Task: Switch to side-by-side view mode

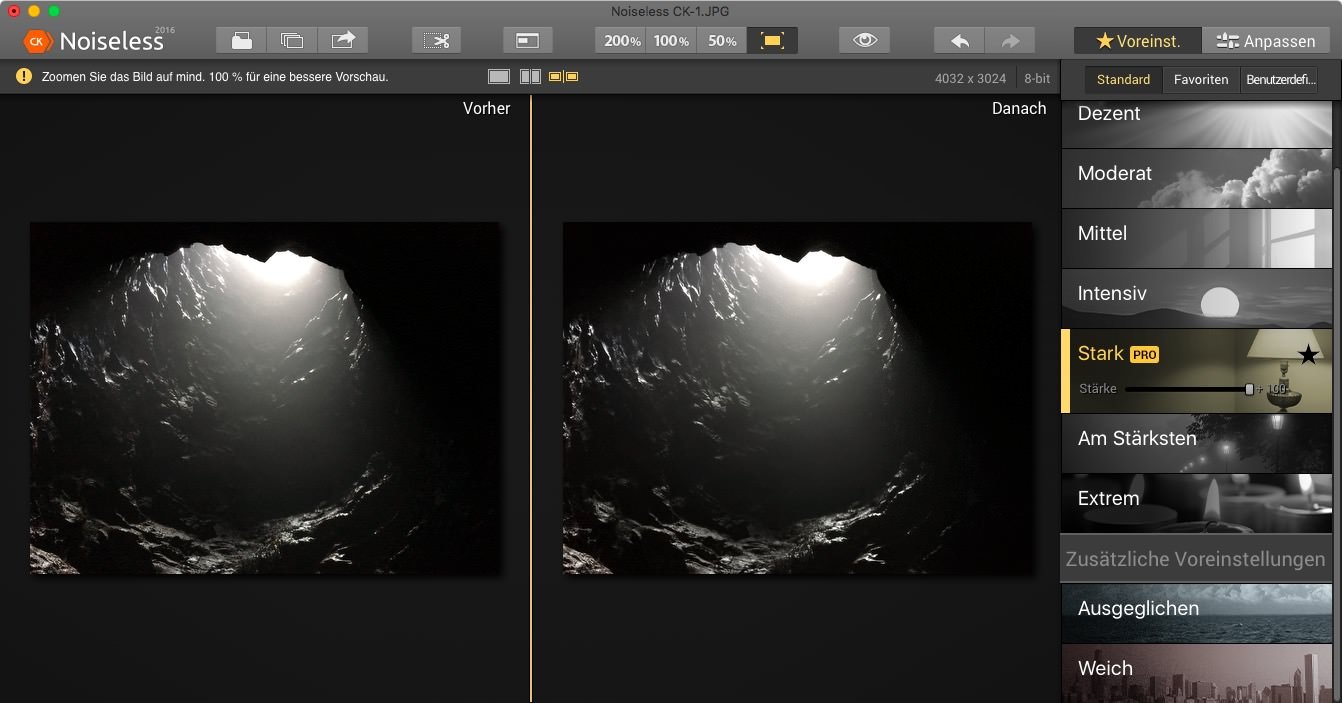Action: [564, 77]
